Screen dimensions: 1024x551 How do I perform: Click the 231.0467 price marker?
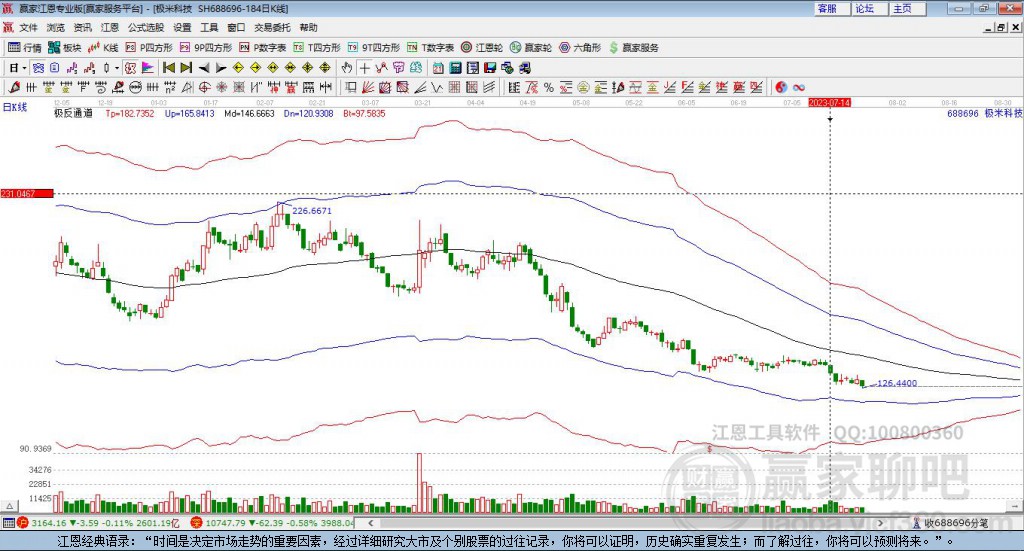pos(27,194)
